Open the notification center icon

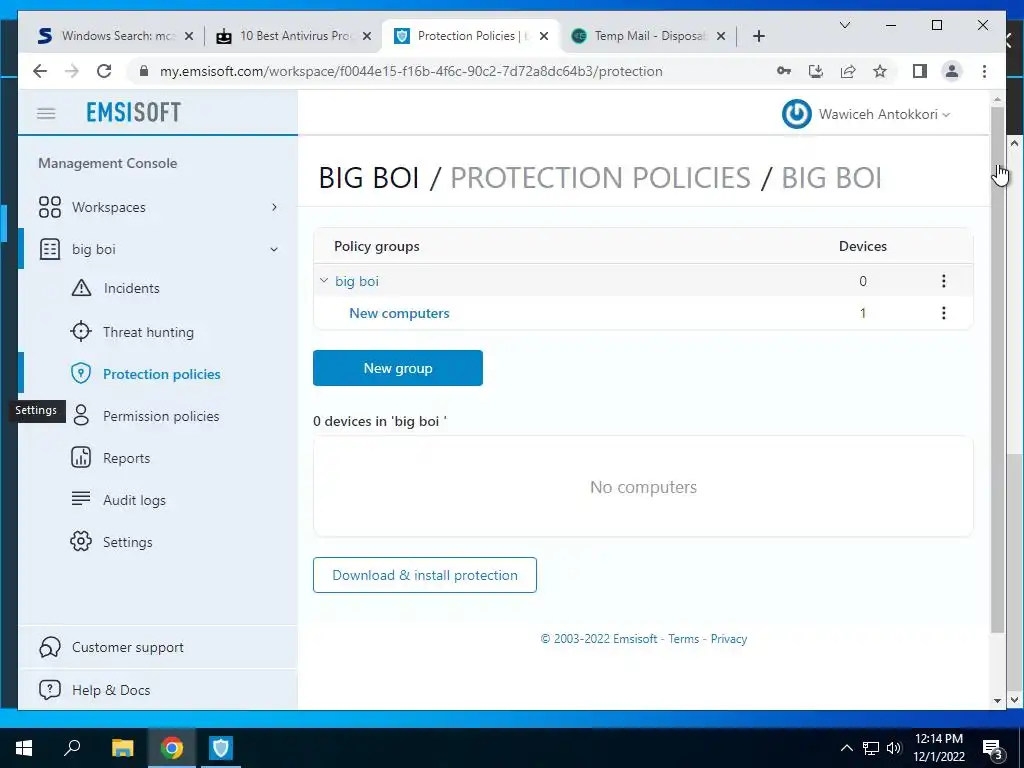(x=992, y=748)
